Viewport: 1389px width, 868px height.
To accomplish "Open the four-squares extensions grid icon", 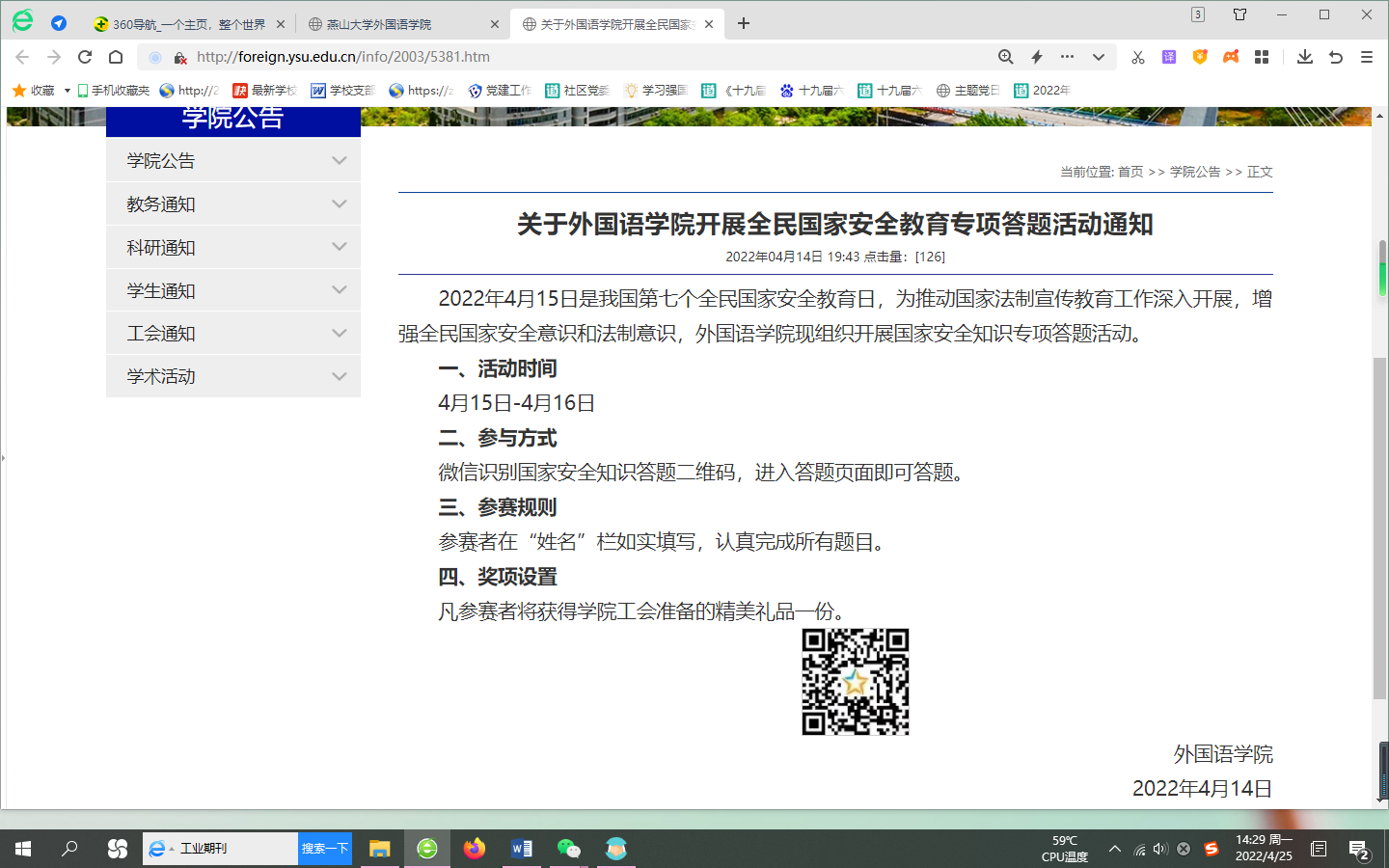I will 1262,57.
